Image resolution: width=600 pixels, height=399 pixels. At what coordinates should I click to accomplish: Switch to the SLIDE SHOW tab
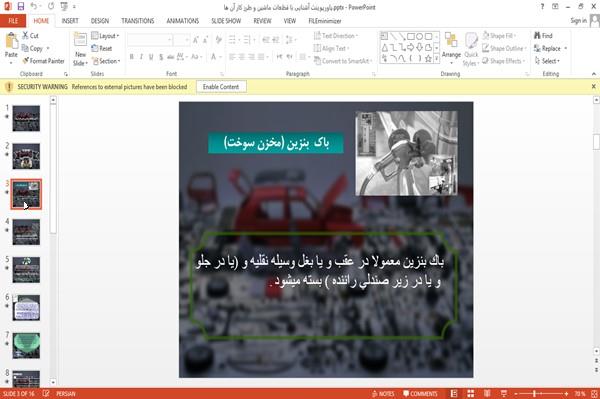pos(226,21)
